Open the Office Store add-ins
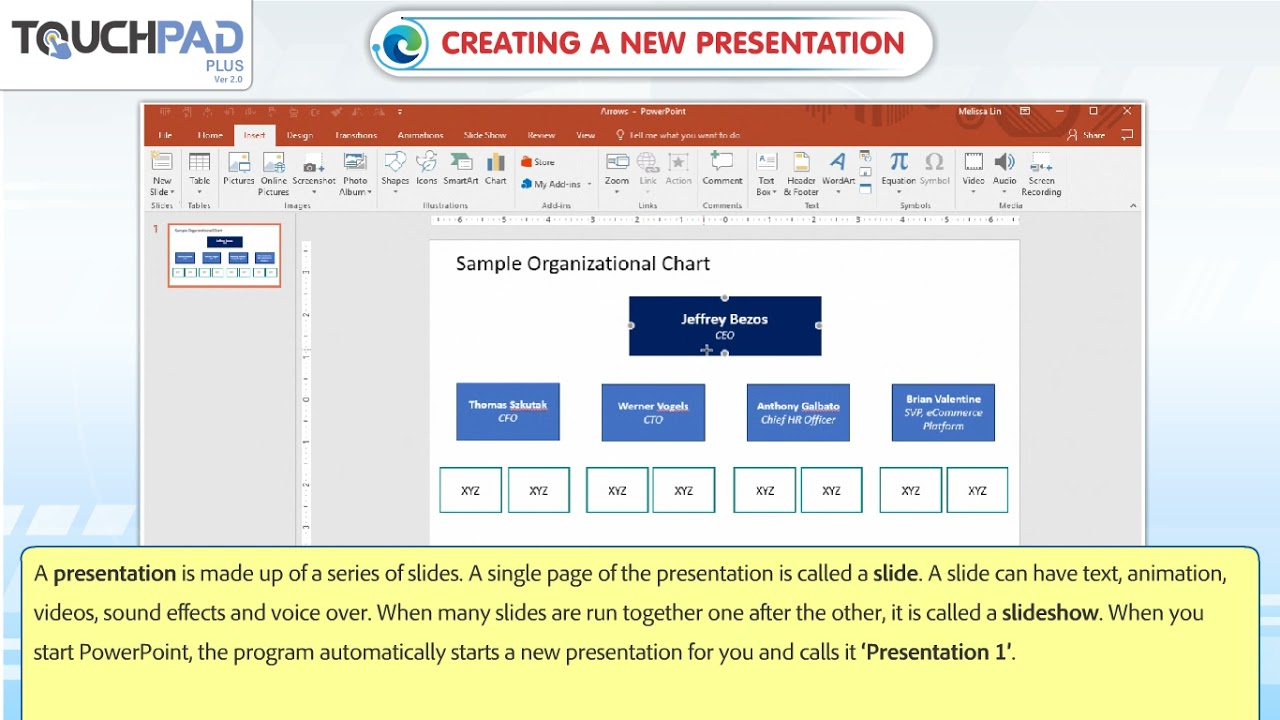1280x720 pixels. [538, 162]
